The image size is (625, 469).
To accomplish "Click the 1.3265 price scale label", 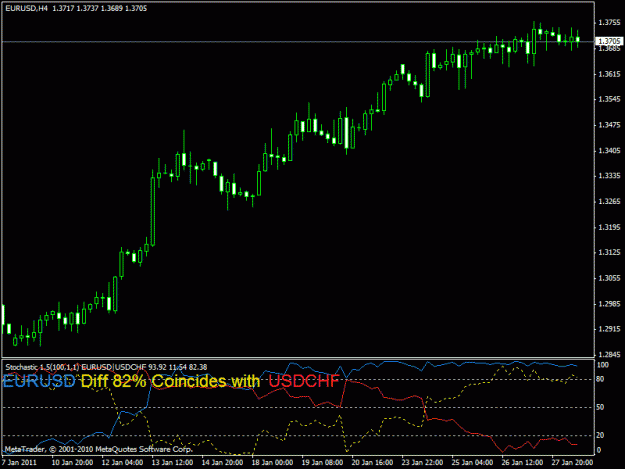I will click(609, 201).
